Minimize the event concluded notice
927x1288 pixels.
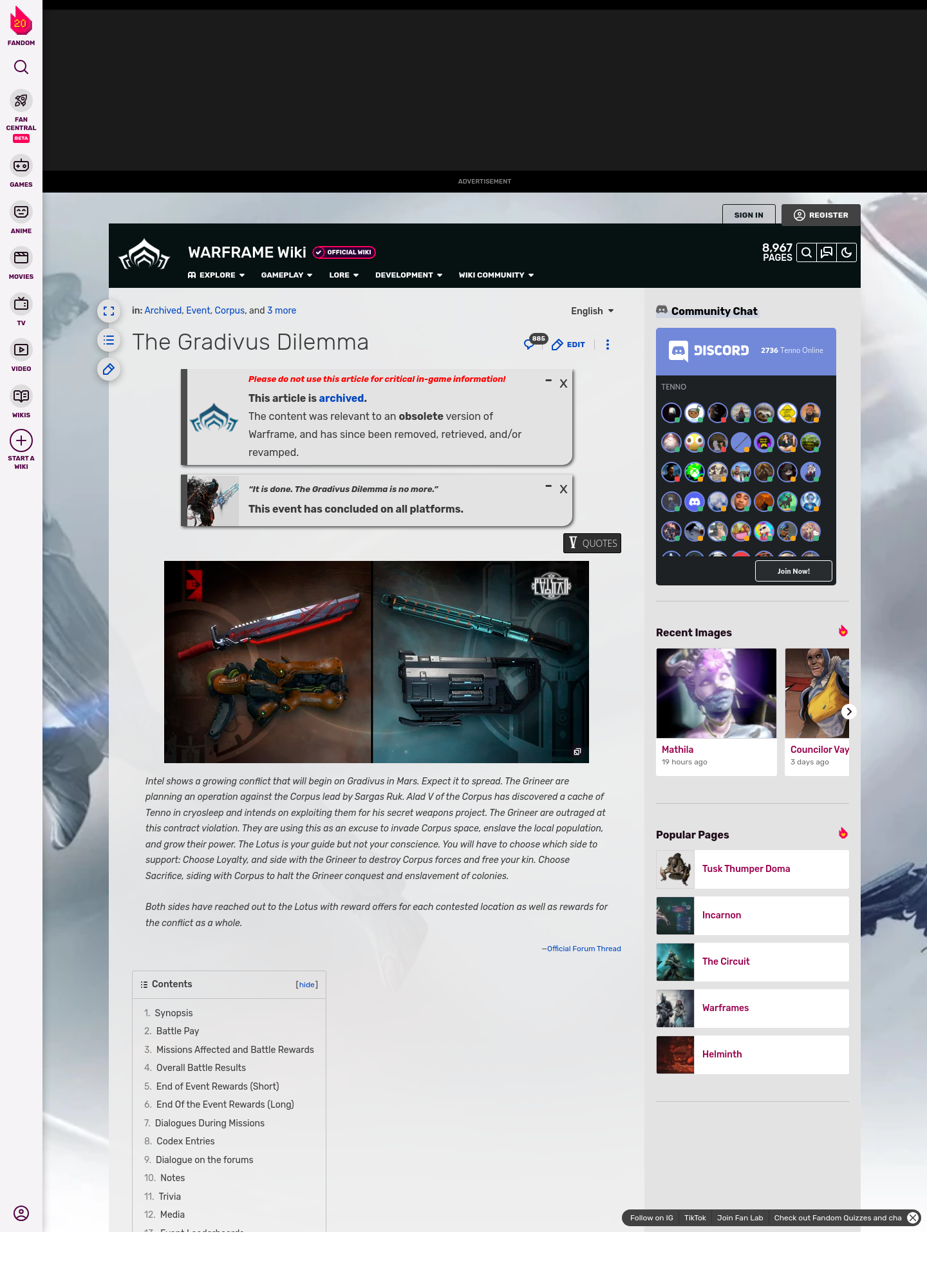pos(548,486)
